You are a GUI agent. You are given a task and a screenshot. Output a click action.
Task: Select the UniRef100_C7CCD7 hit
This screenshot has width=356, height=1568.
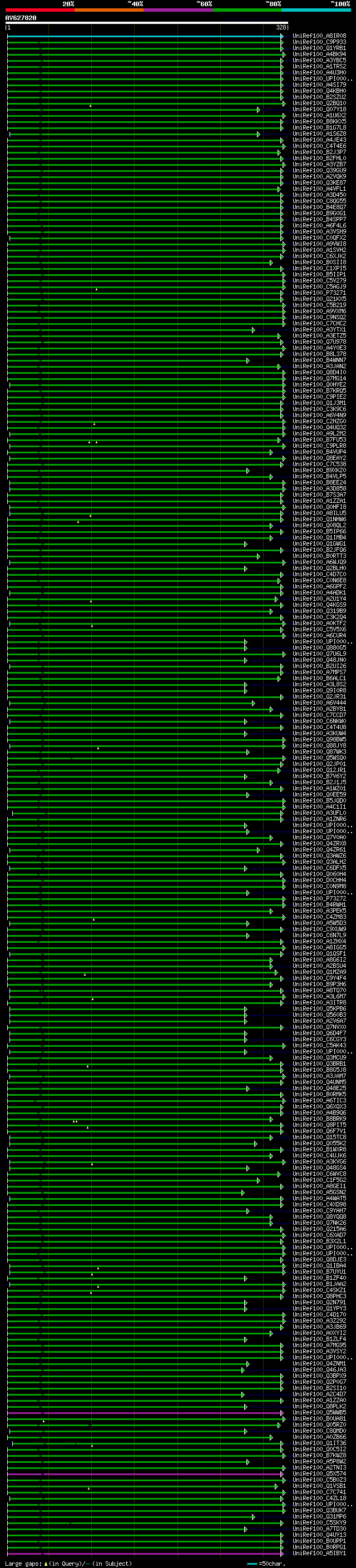pyautogui.click(x=319, y=715)
